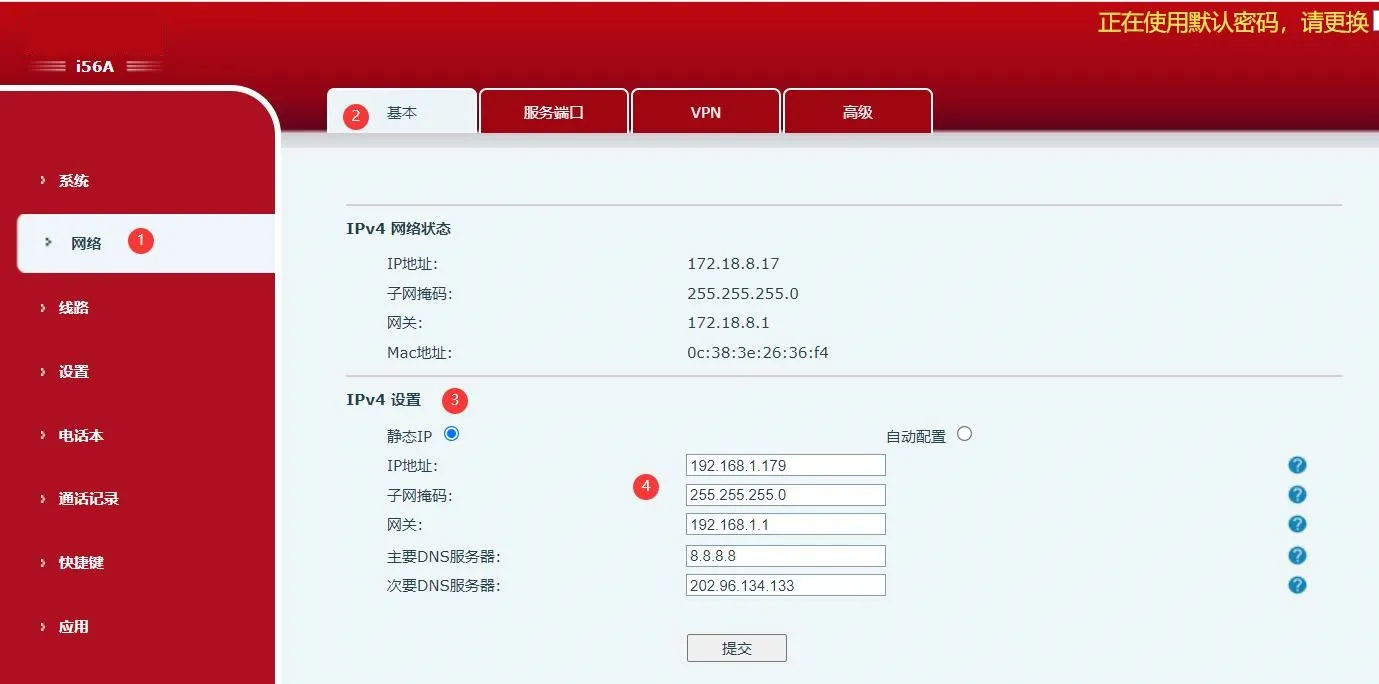Screen dimensions: 1379x684
Task: Open the 服务端口 tab
Action: (554, 111)
